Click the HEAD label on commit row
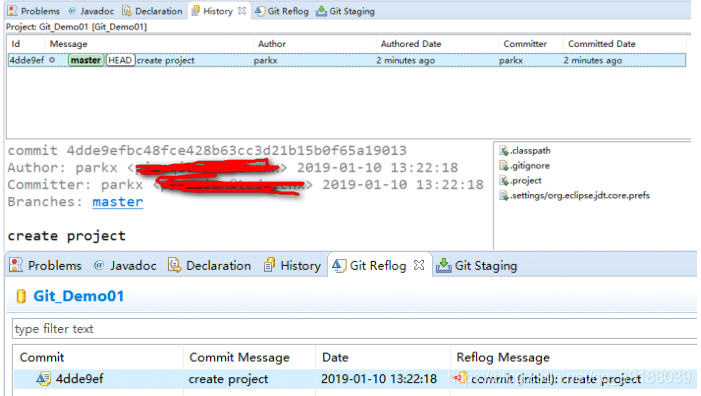The image size is (701, 396). [x=120, y=60]
